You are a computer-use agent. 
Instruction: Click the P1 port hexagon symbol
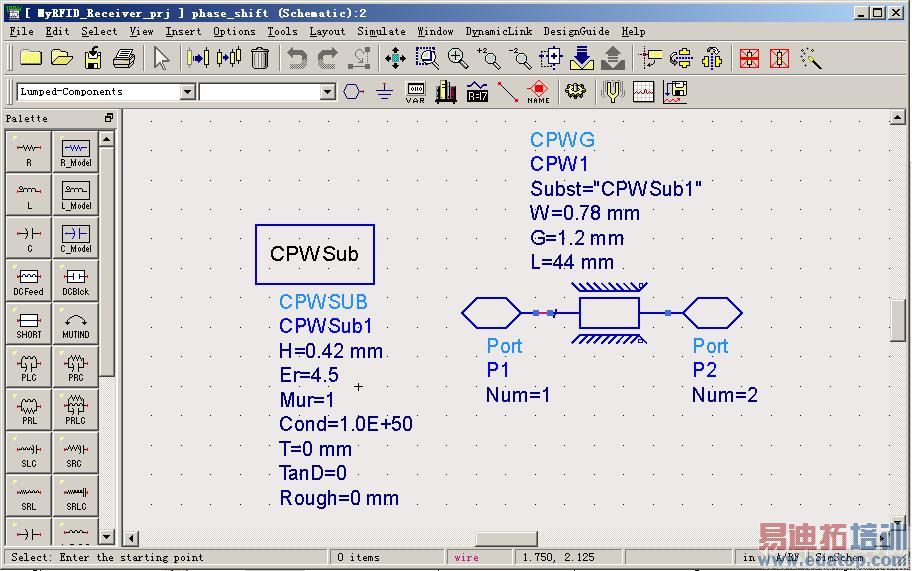[491, 313]
